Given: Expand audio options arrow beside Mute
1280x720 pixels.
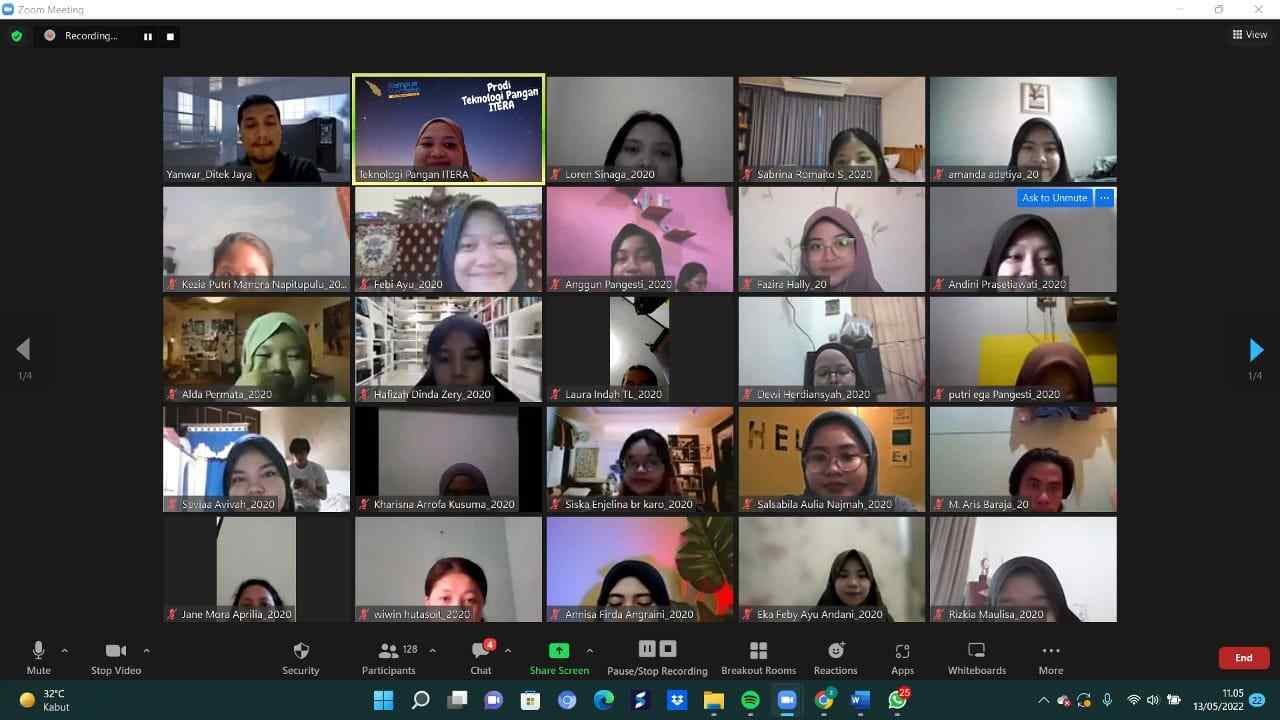Looking at the screenshot, I should [65, 650].
